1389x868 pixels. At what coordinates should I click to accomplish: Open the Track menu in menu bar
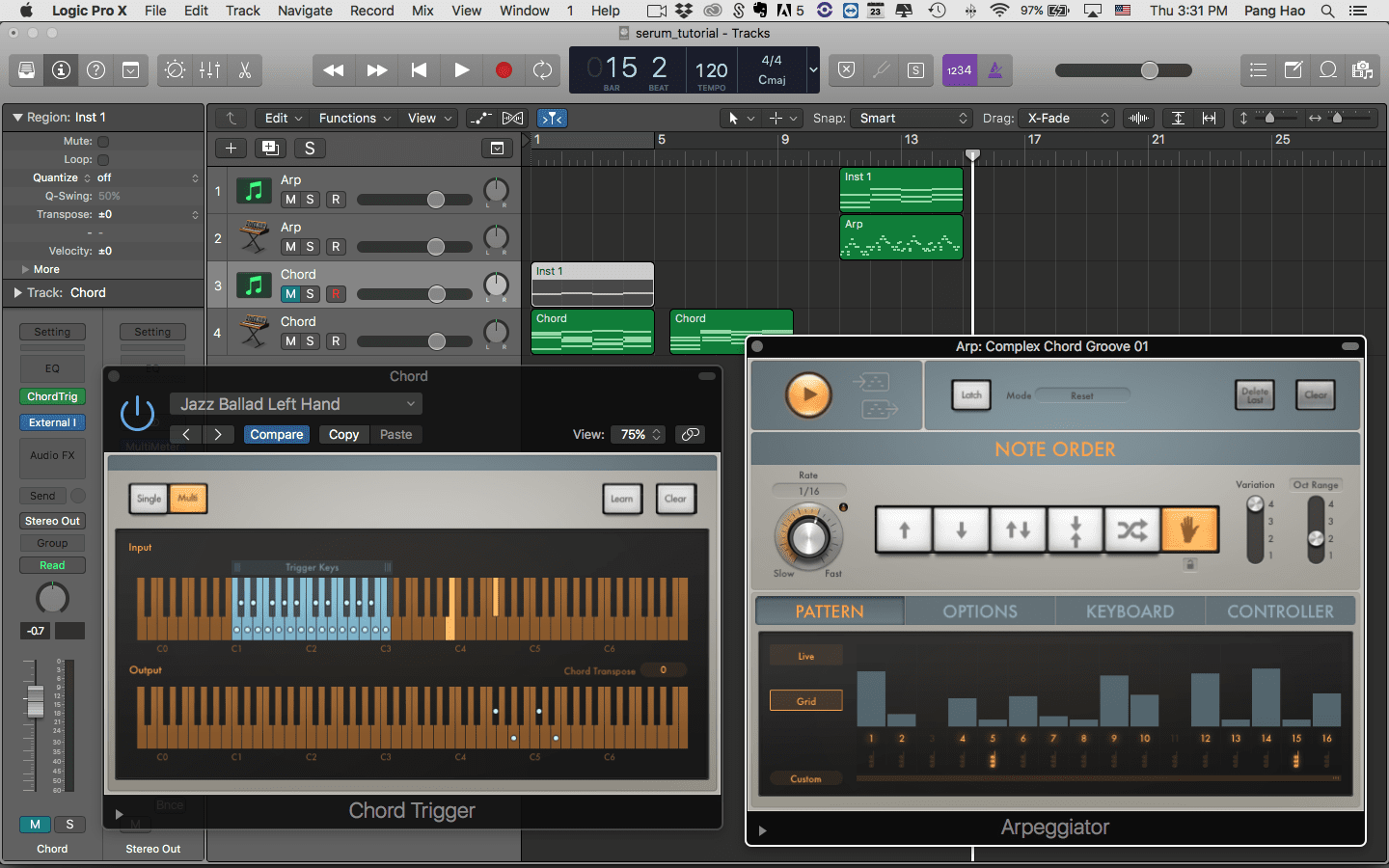point(243,11)
